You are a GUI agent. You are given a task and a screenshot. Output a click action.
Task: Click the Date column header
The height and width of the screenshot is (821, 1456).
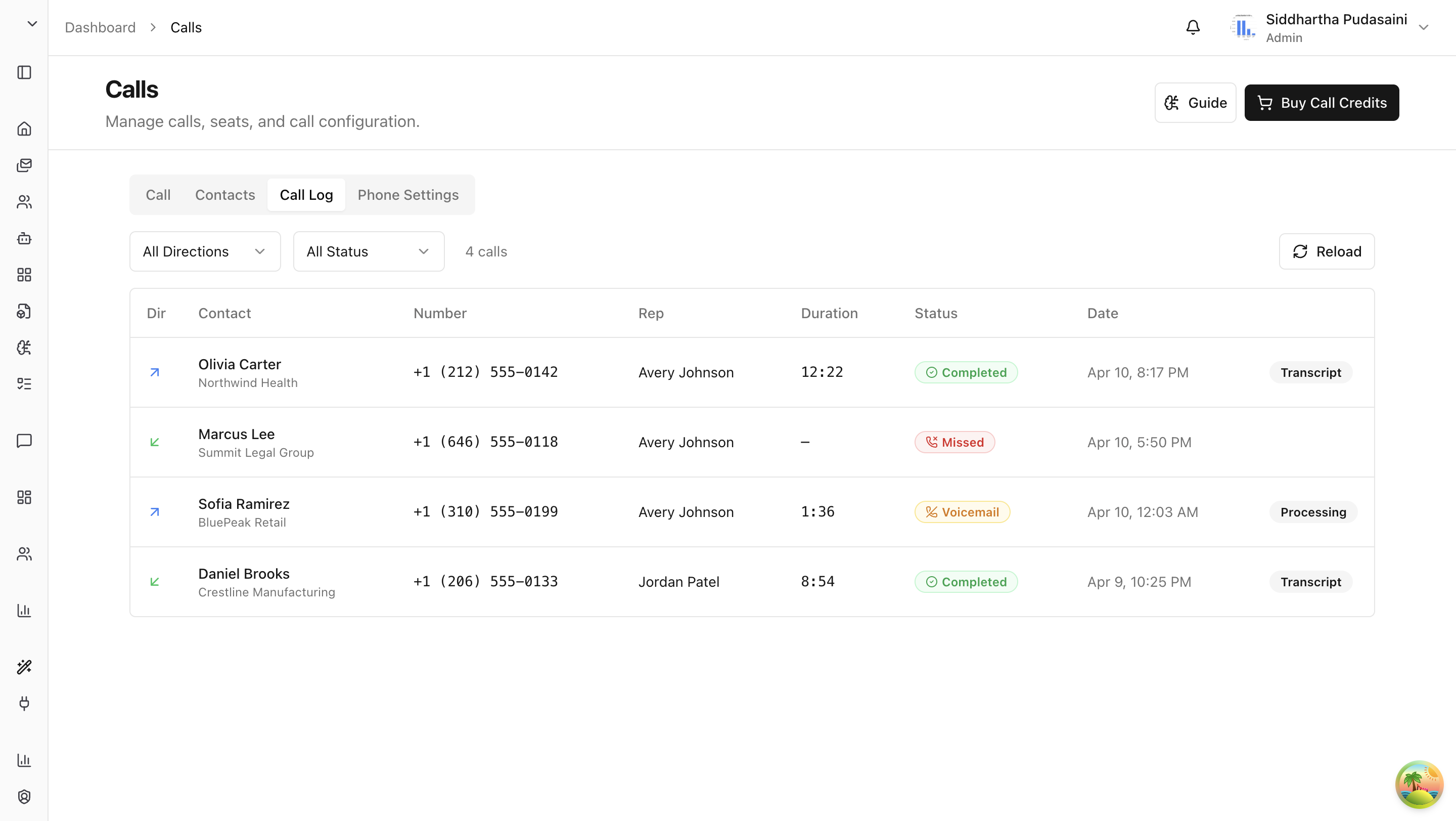coord(1103,313)
